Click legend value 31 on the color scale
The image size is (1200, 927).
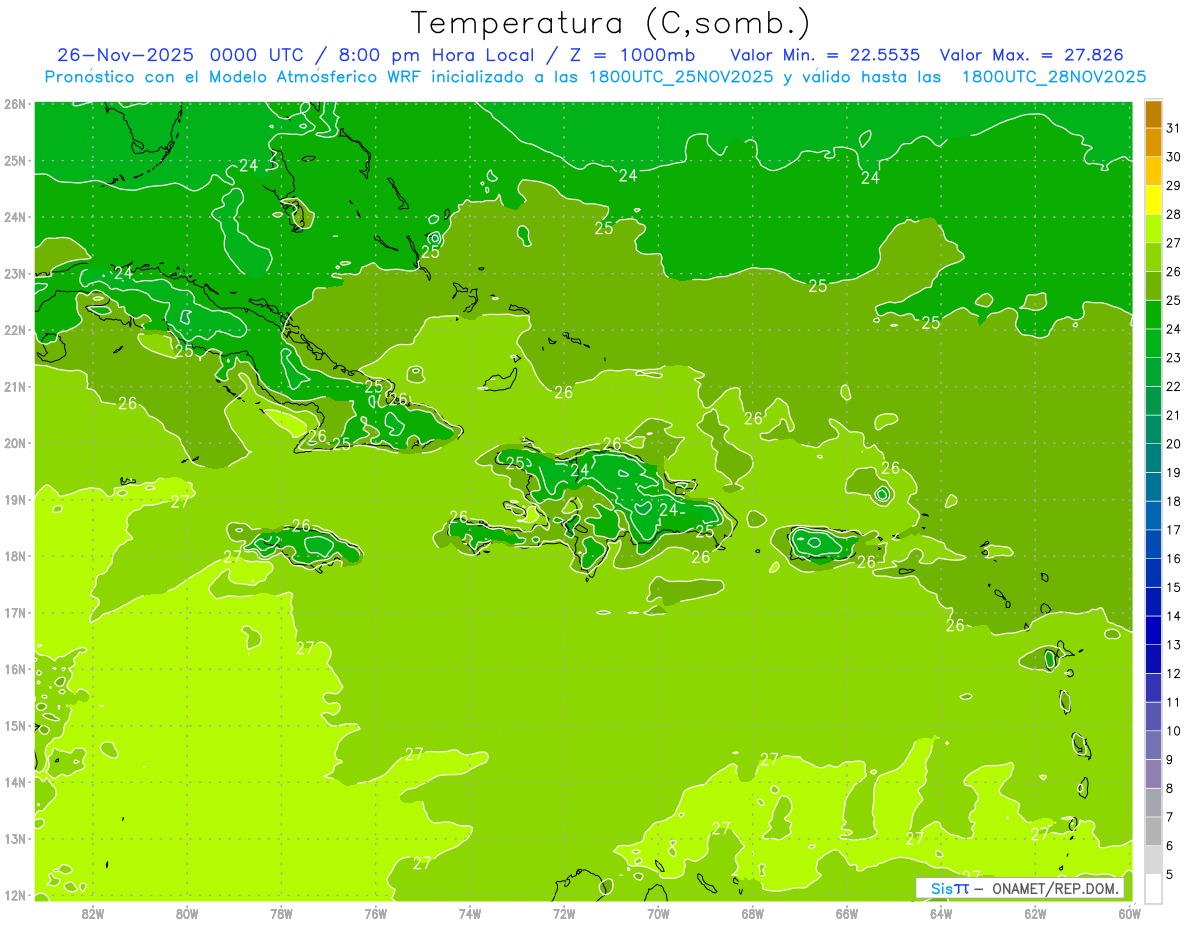pyautogui.click(x=1173, y=128)
